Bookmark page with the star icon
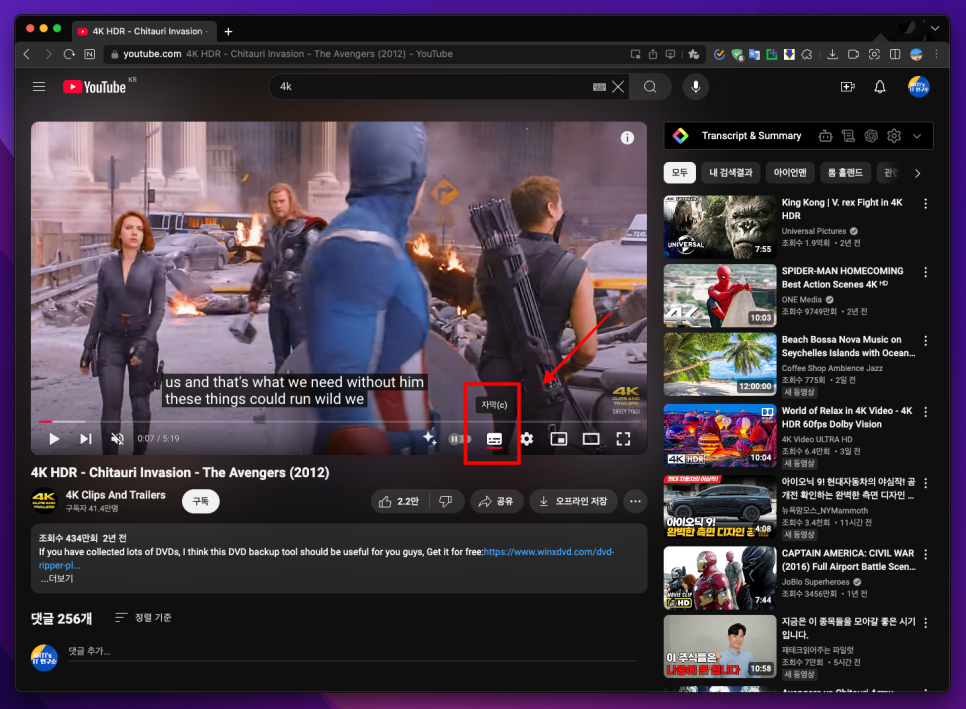Screen dimensions: 966x709 coord(694,54)
